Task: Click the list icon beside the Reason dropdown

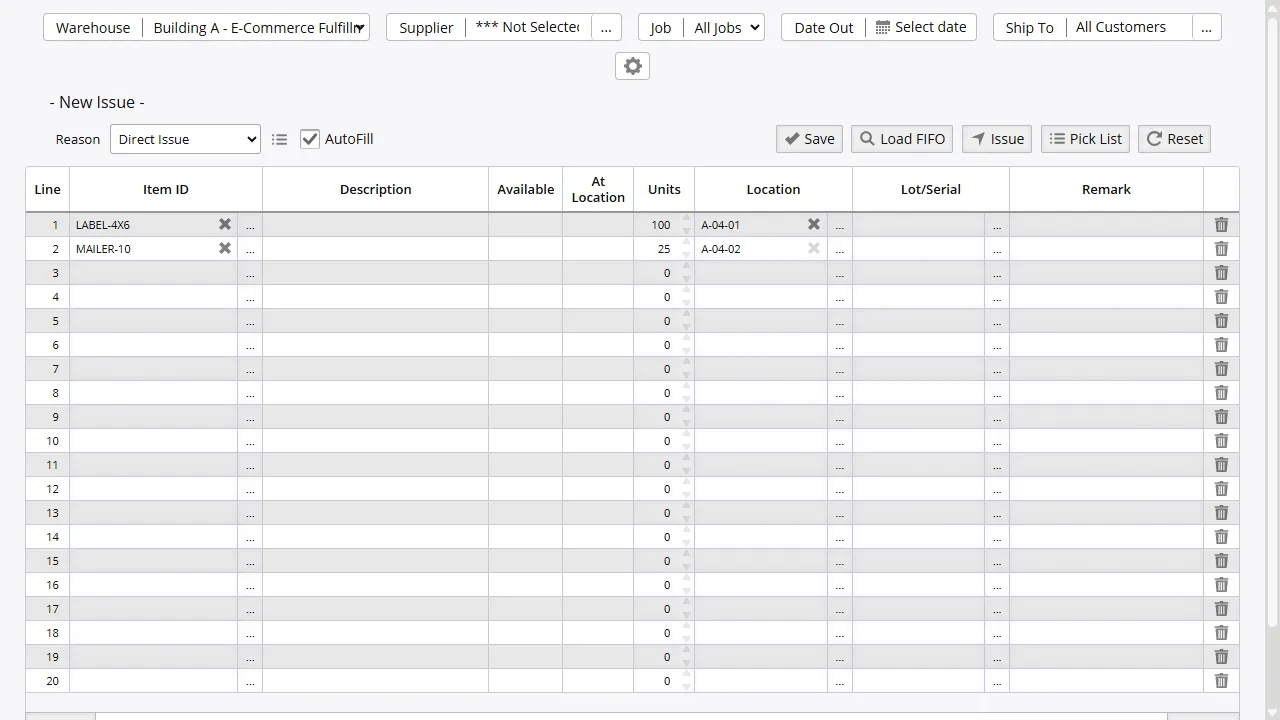Action: 279,139
